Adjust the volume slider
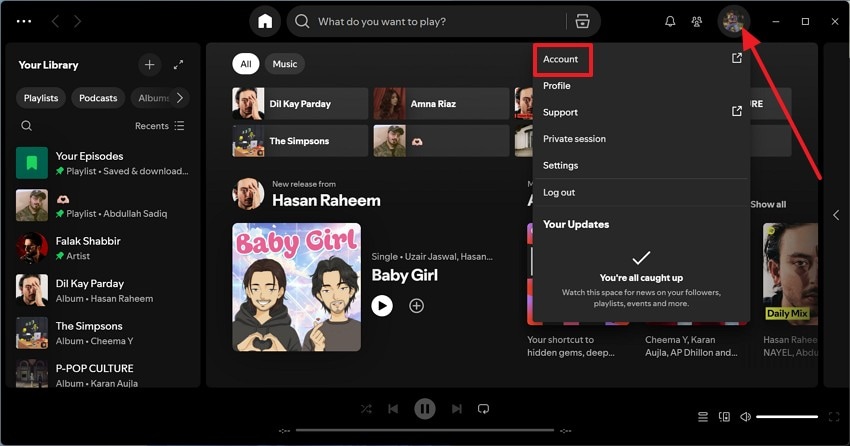The height and width of the screenshot is (446, 850). 787,417
